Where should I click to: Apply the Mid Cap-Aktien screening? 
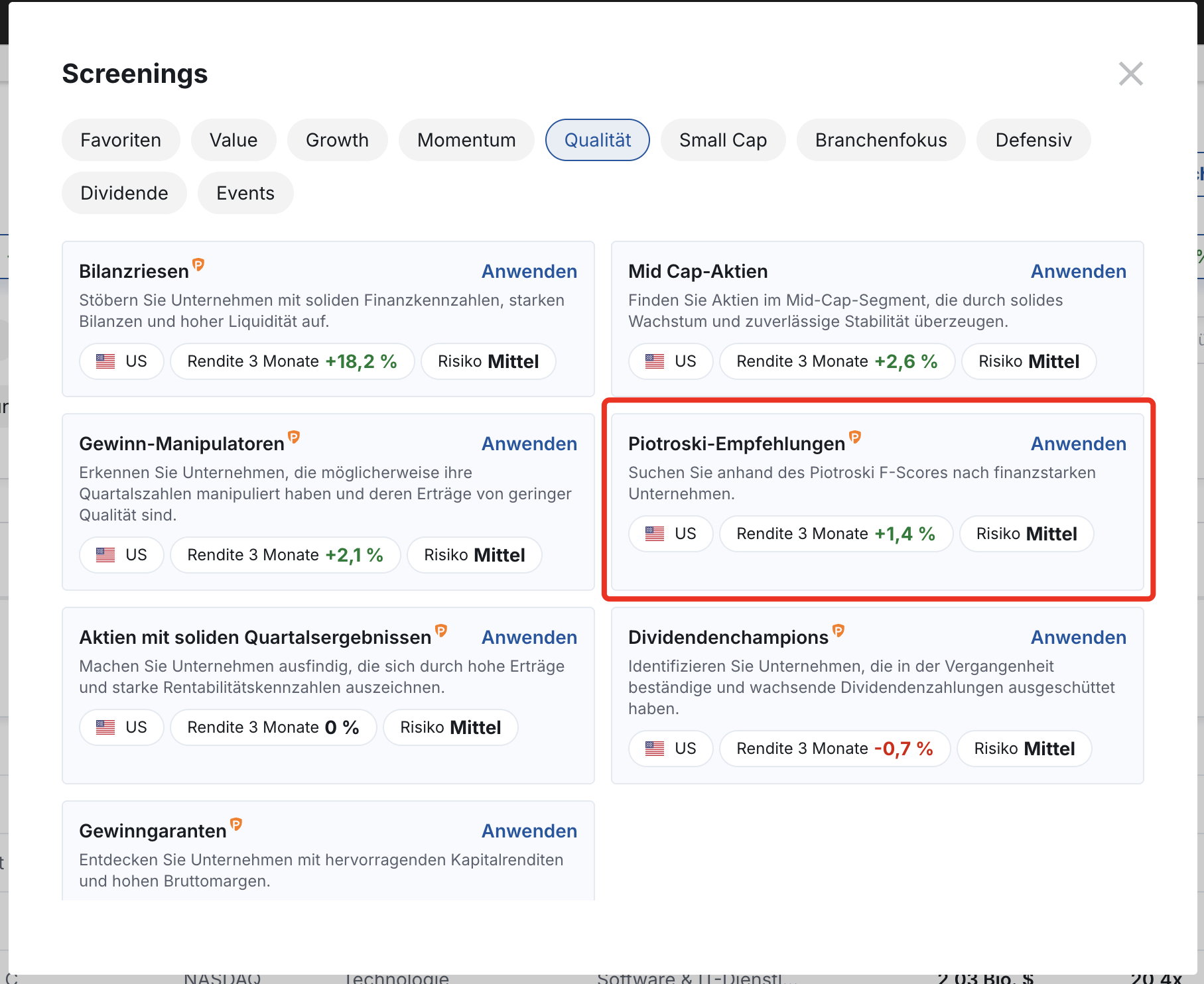click(x=1079, y=271)
